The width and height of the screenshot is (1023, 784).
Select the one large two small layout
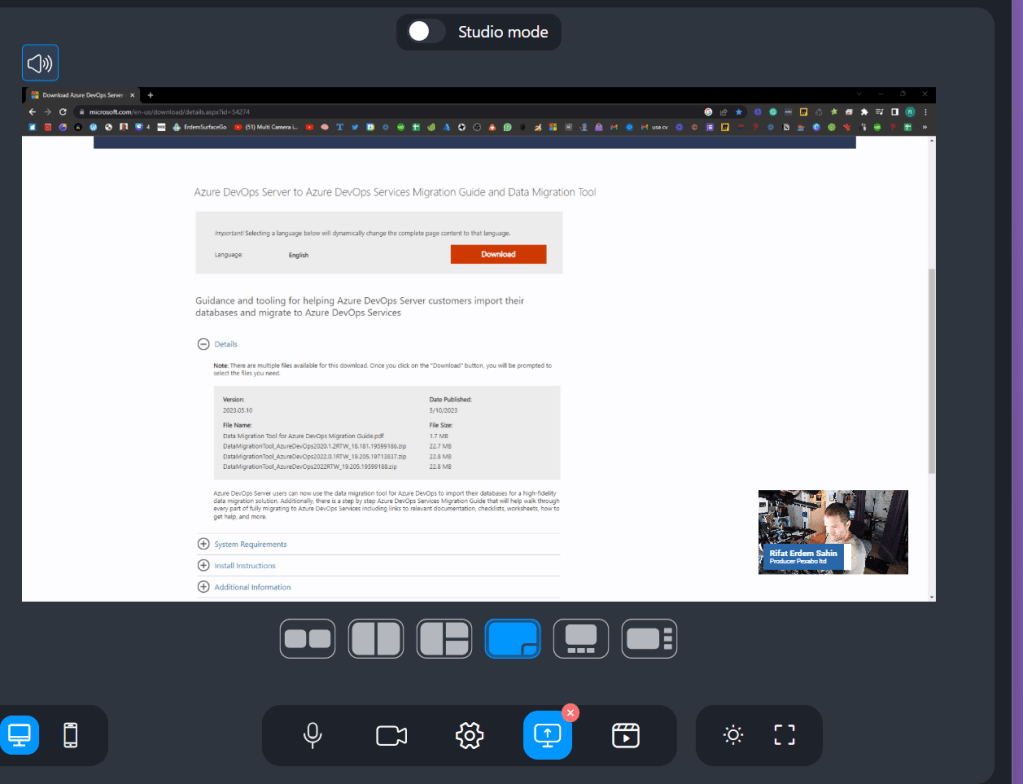tap(444, 639)
